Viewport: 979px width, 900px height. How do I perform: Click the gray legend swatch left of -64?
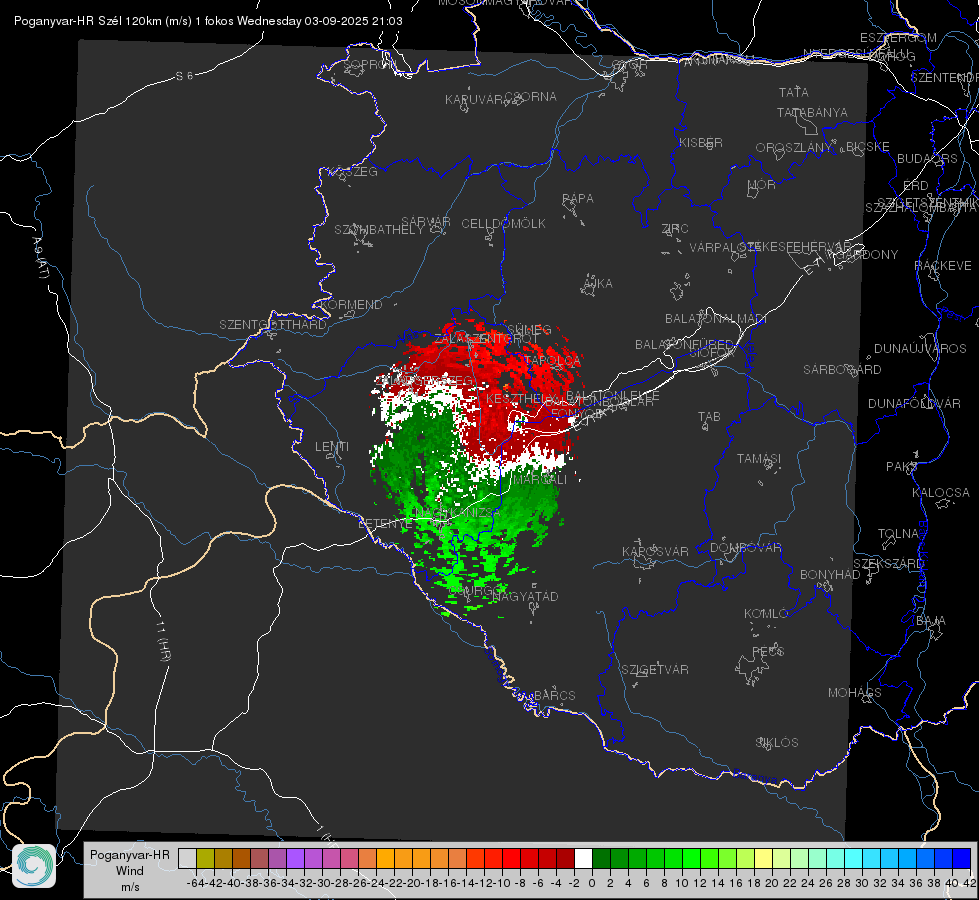[187, 858]
